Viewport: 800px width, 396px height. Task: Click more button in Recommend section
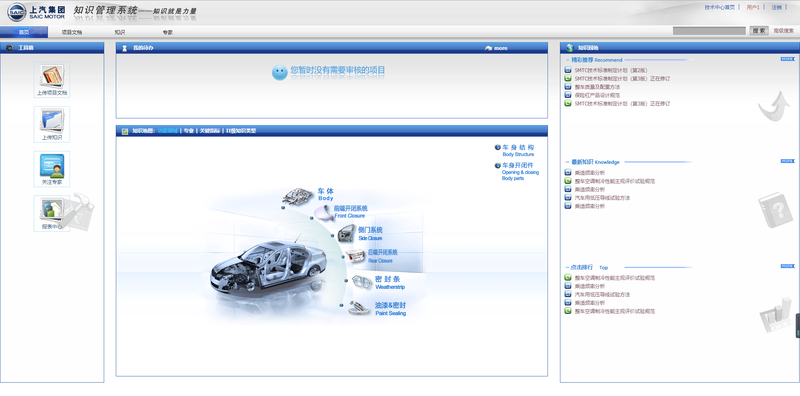787,59
